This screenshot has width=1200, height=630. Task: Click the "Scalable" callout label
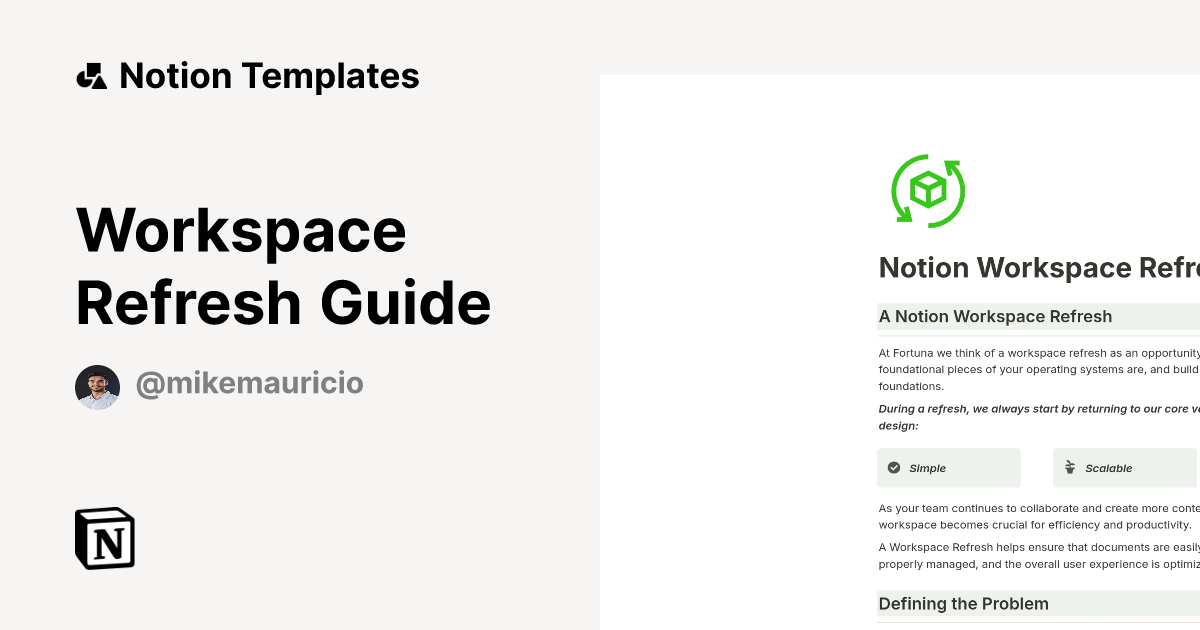coord(1108,468)
